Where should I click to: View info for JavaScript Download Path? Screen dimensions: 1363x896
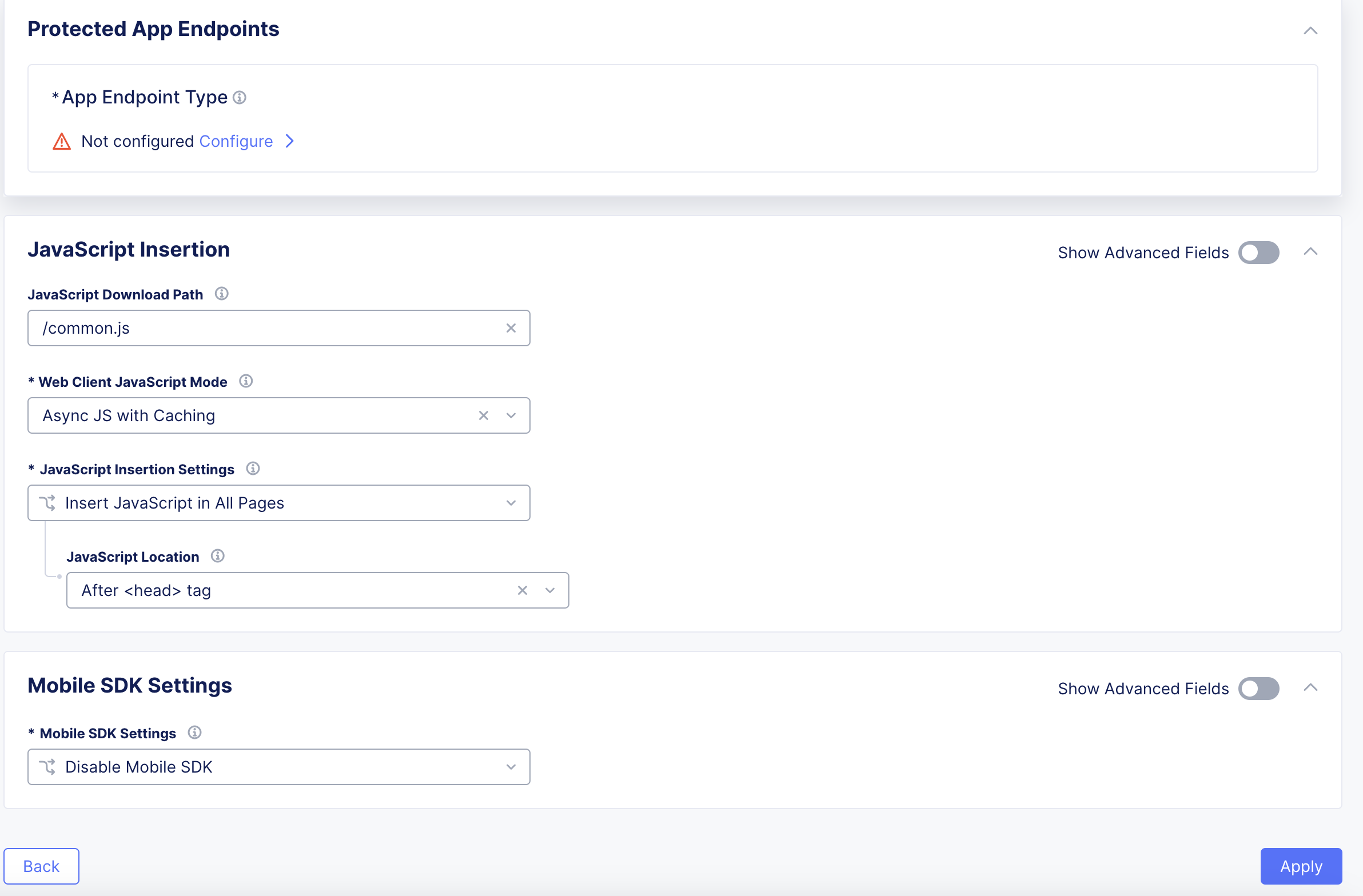pyautogui.click(x=222, y=293)
